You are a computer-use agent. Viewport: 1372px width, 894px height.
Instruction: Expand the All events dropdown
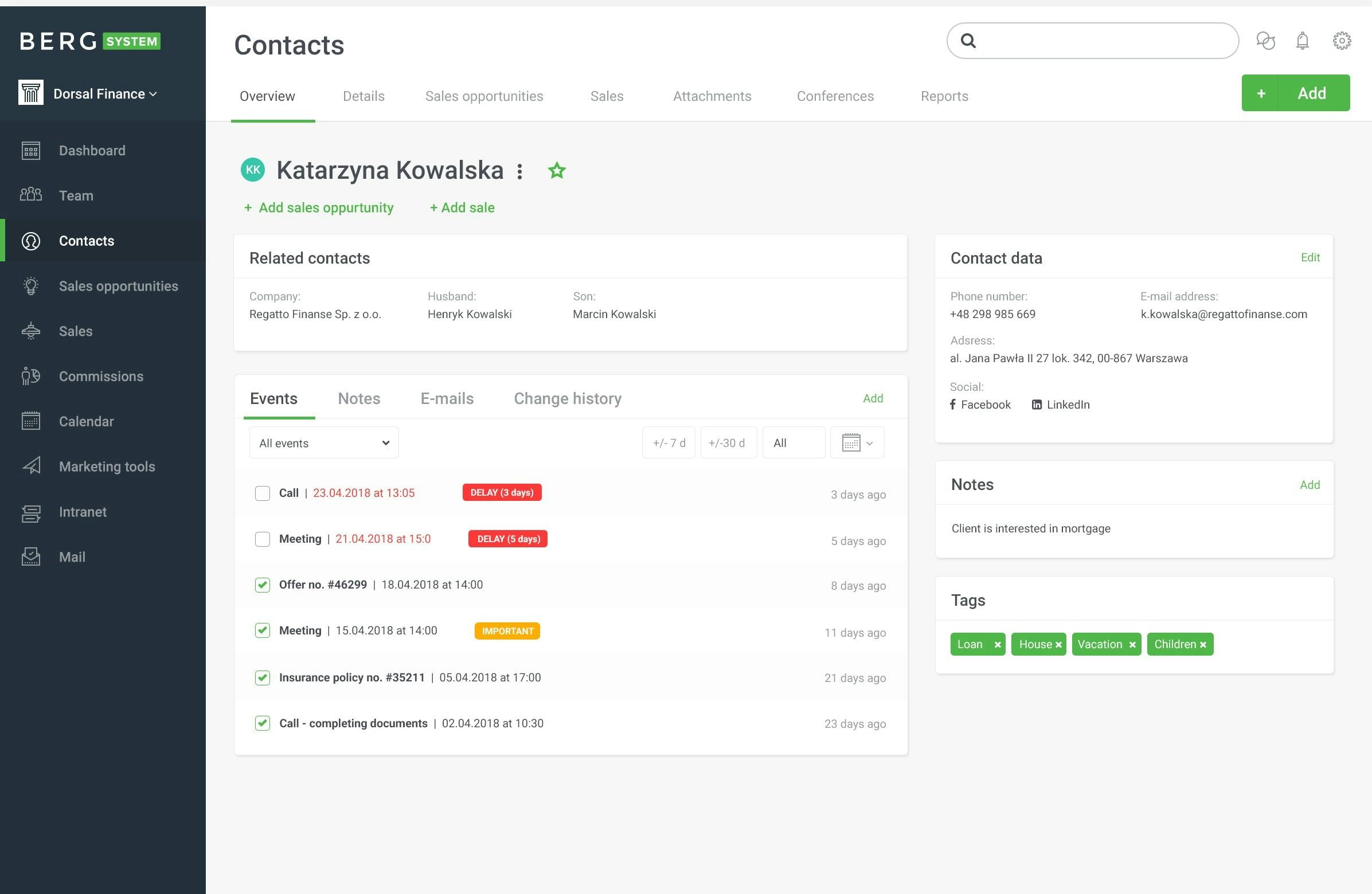[324, 443]
